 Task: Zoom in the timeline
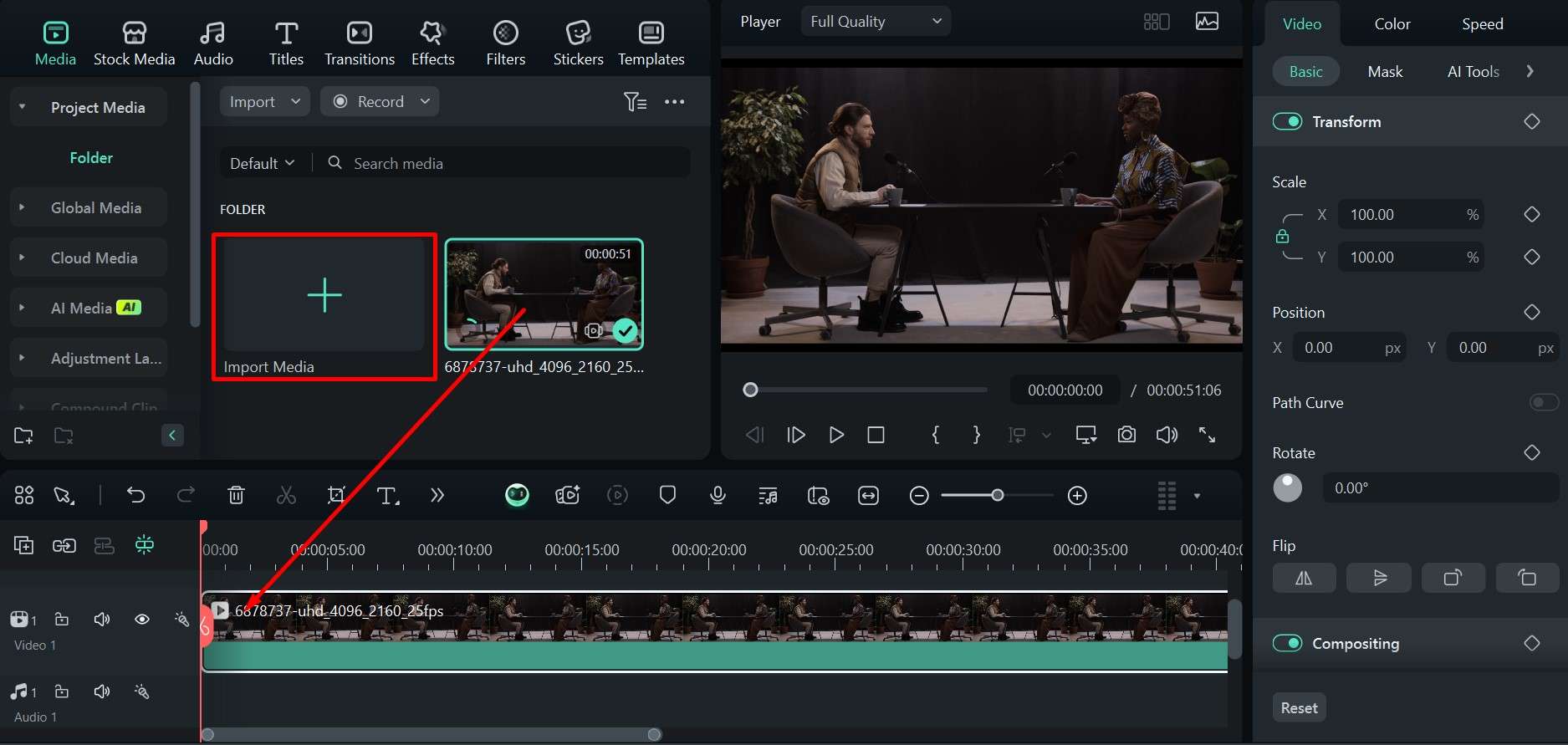(x=1078, y=496)
